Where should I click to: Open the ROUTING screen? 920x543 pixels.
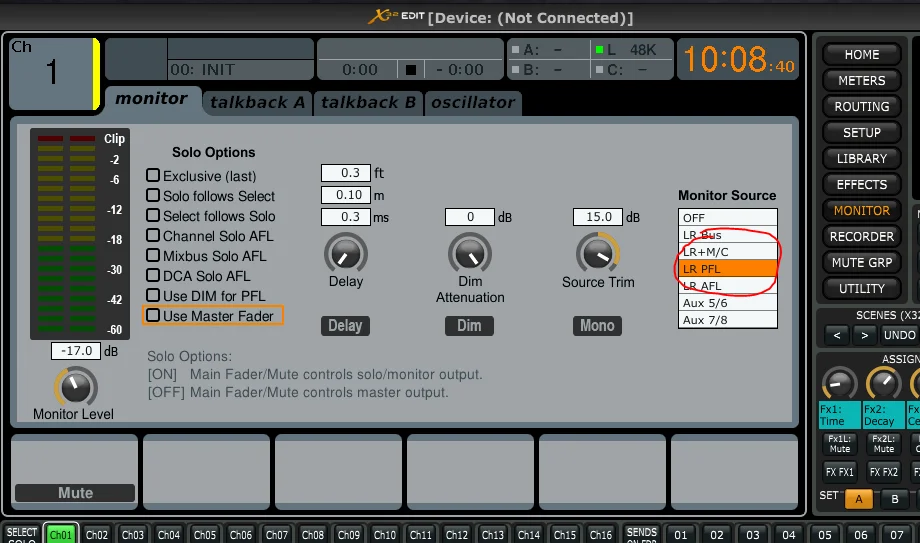coord(861,107)
